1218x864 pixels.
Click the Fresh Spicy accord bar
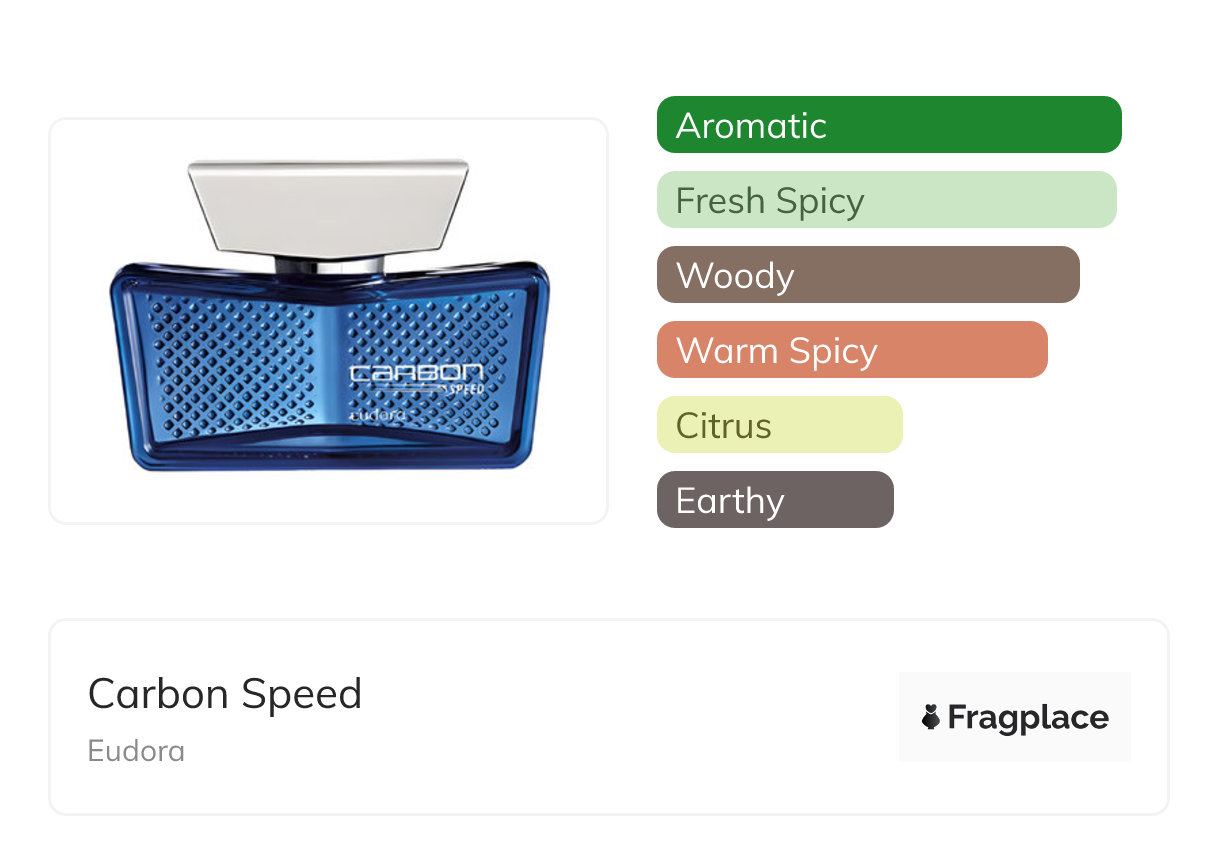pyautogui.click(x=886, y=200)
